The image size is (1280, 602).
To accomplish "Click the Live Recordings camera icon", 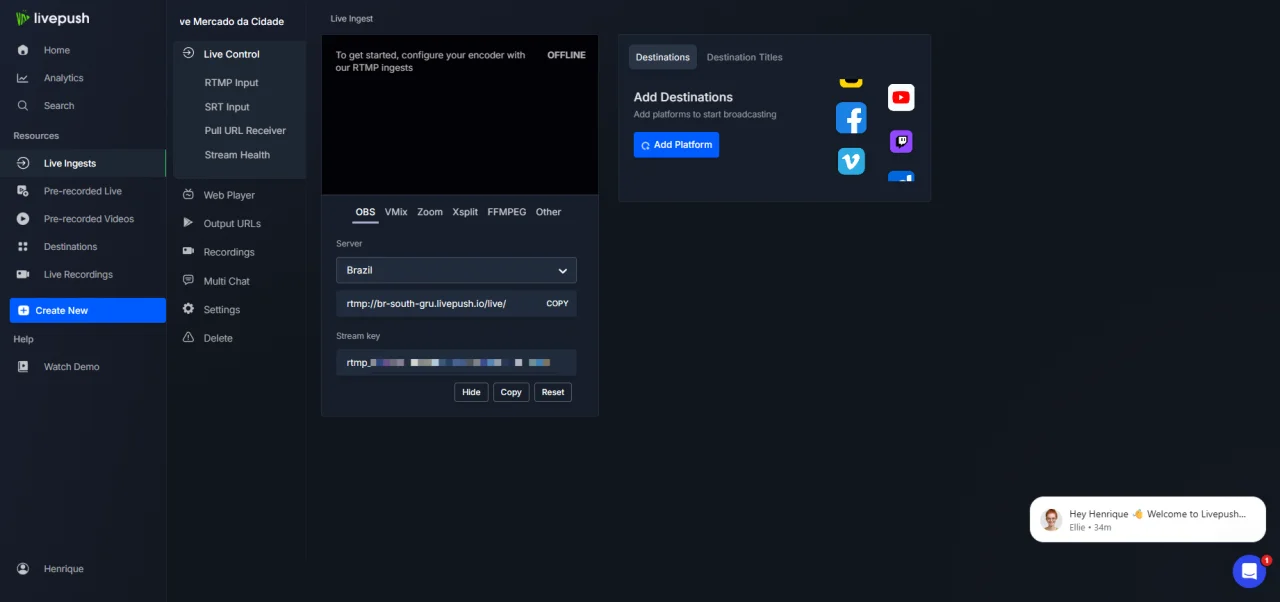I will (23, 274).
